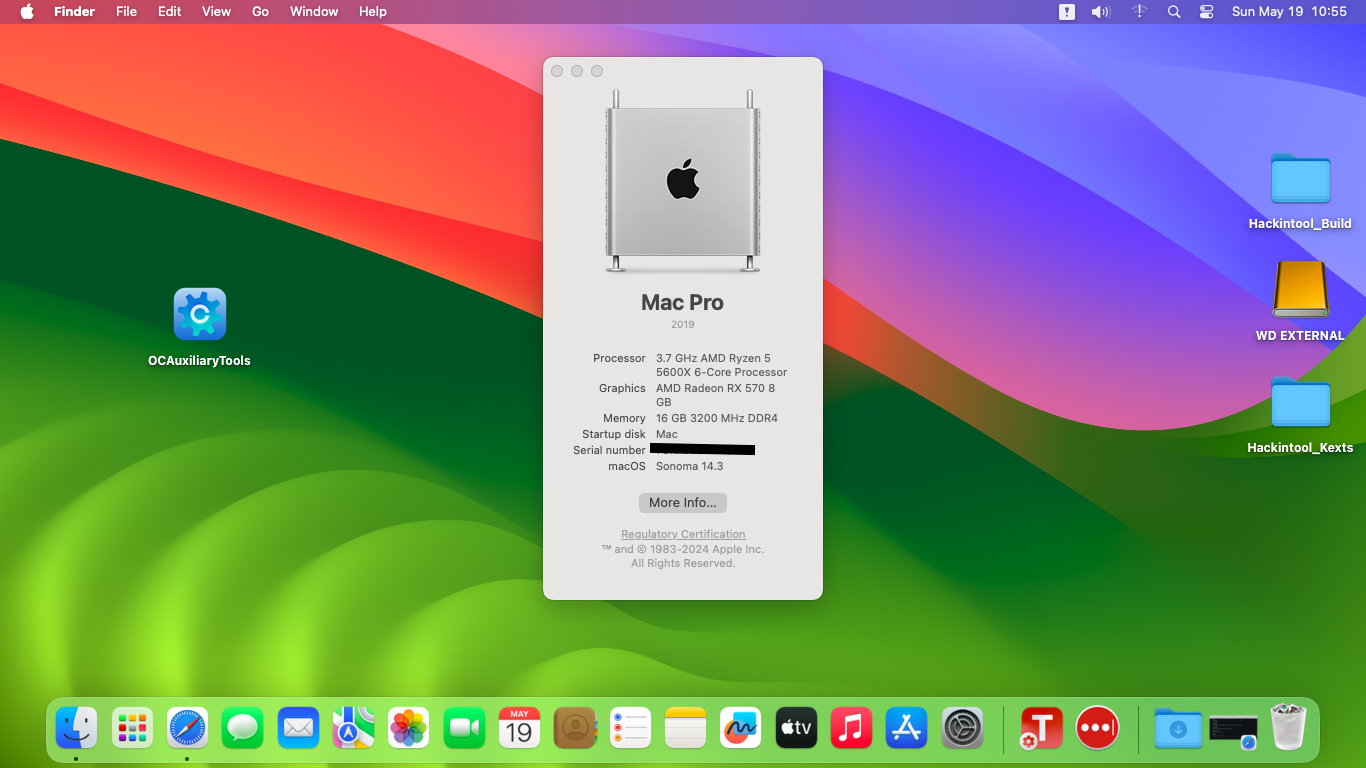
Task: Launch Freeform from the Dock
Action: 741,727
